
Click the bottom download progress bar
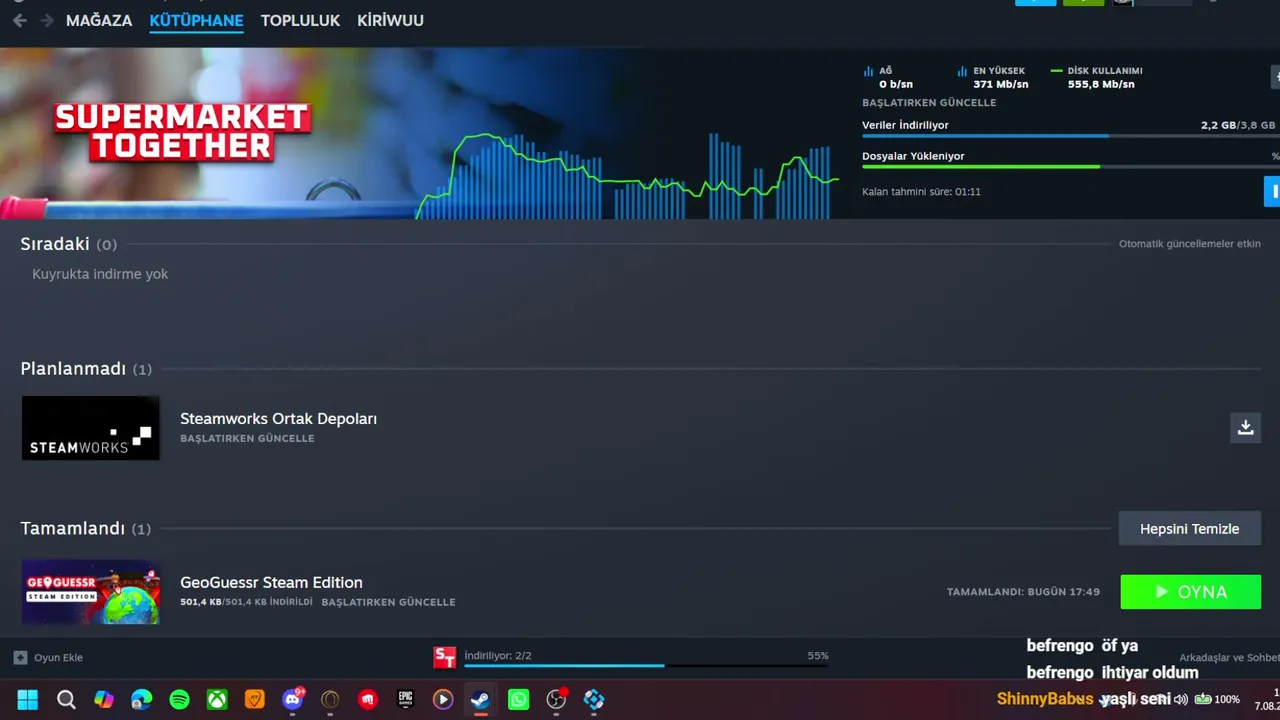(x=646, y=665)
